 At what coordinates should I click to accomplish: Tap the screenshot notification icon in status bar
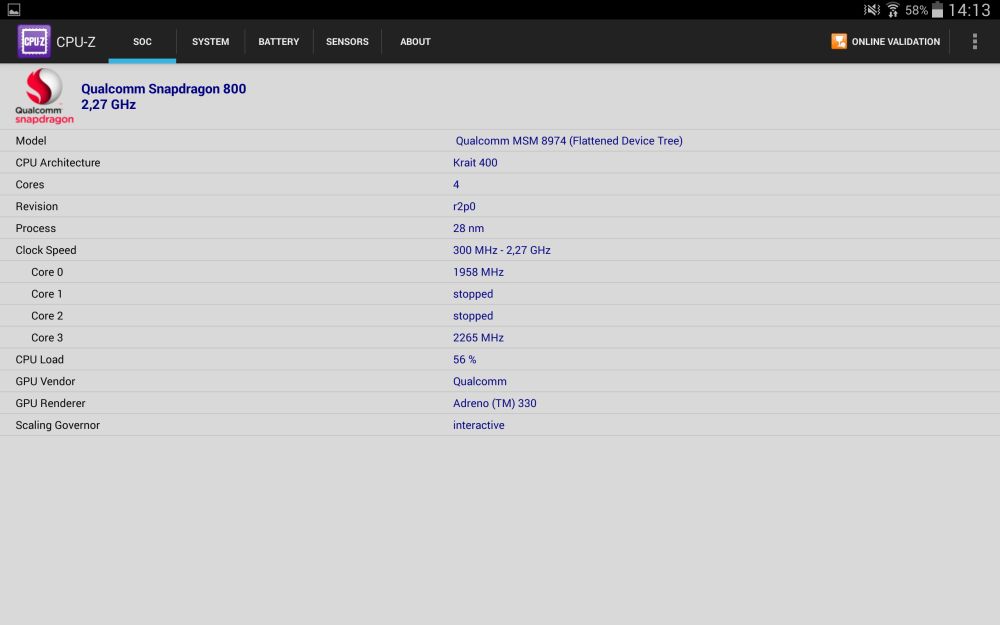coord(14,10)
